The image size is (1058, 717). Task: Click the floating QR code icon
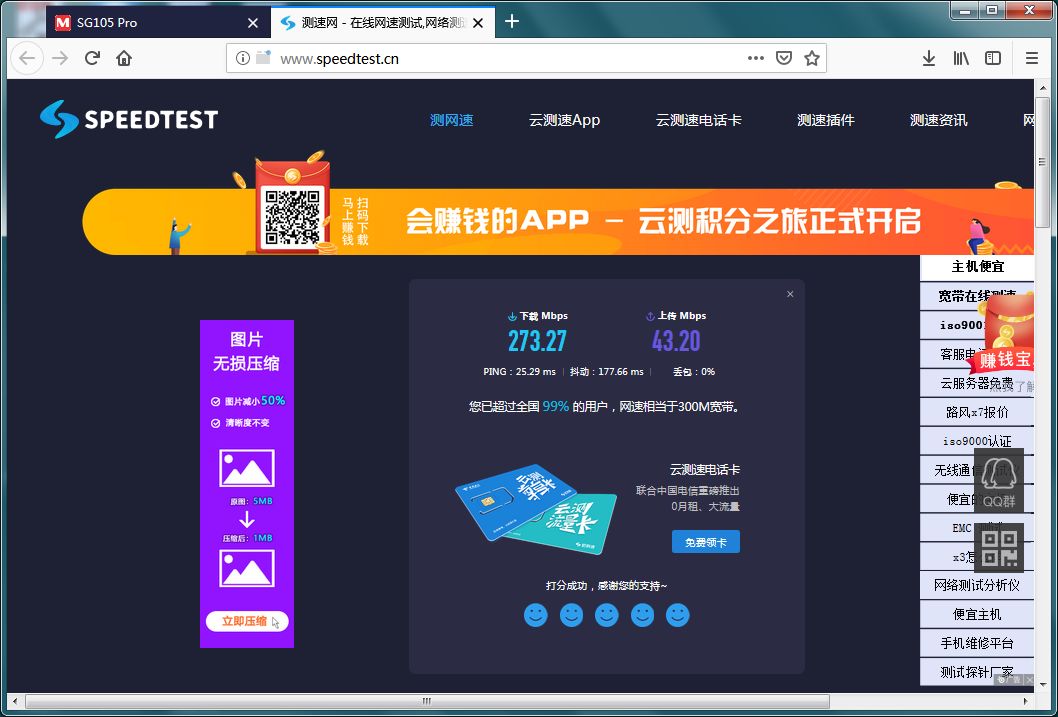pos(999,548)
